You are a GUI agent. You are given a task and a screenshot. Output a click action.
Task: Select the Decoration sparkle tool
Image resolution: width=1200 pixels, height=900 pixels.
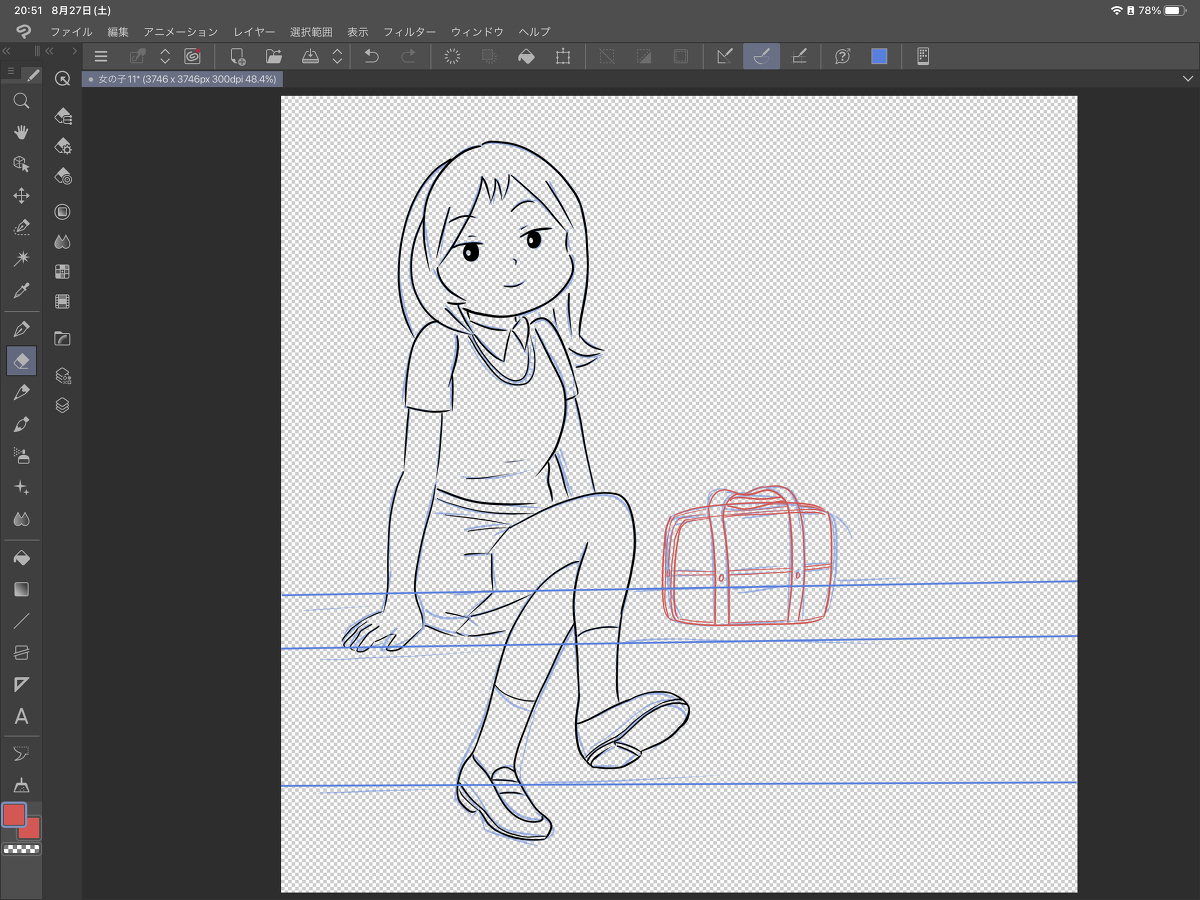click(21, 488)
